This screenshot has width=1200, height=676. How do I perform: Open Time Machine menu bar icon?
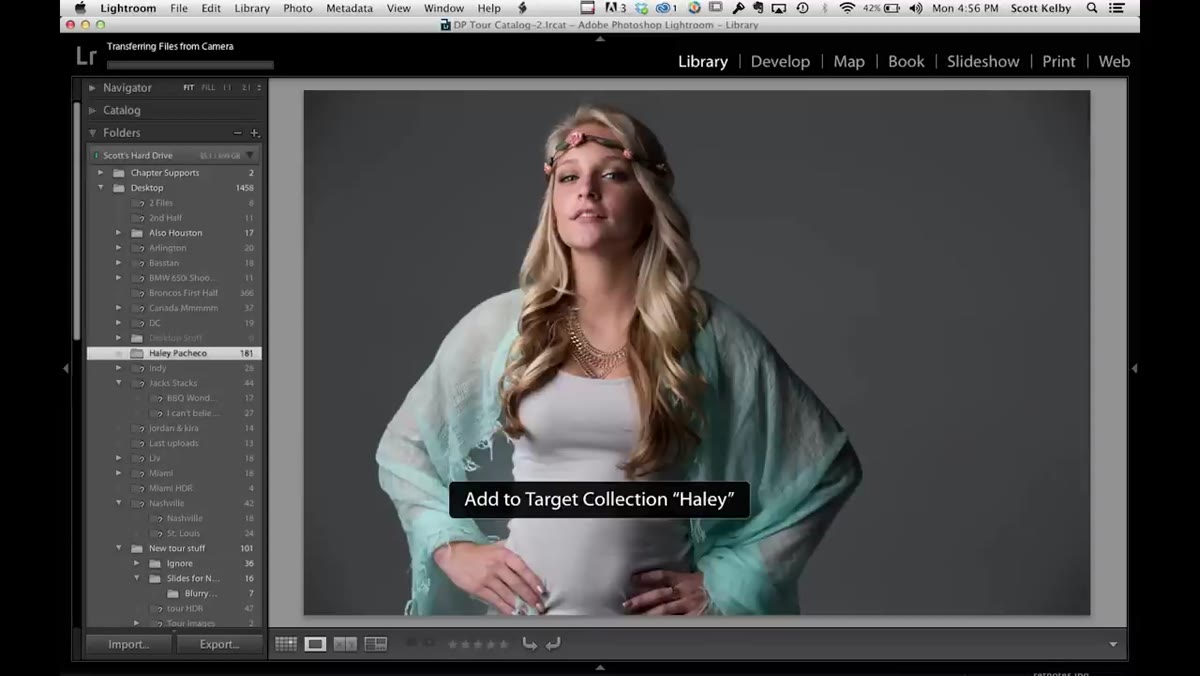tap(802, 8)
